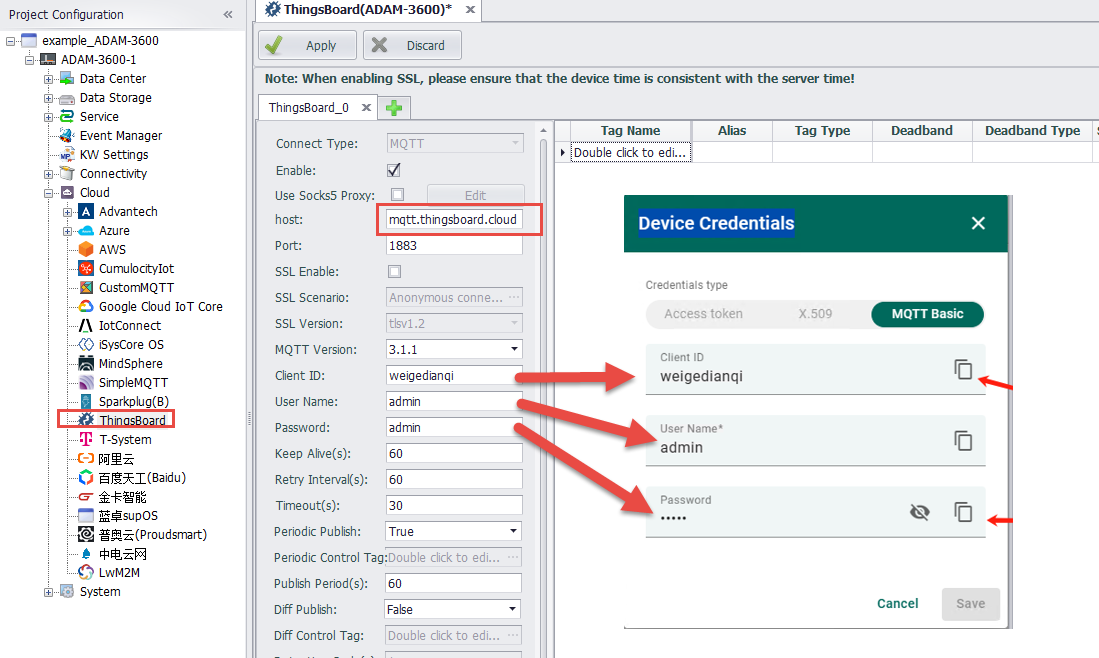Toggle password visibility eye icon
The height and width of the screenshot is (658, 1099).
(x=919, y=512)
